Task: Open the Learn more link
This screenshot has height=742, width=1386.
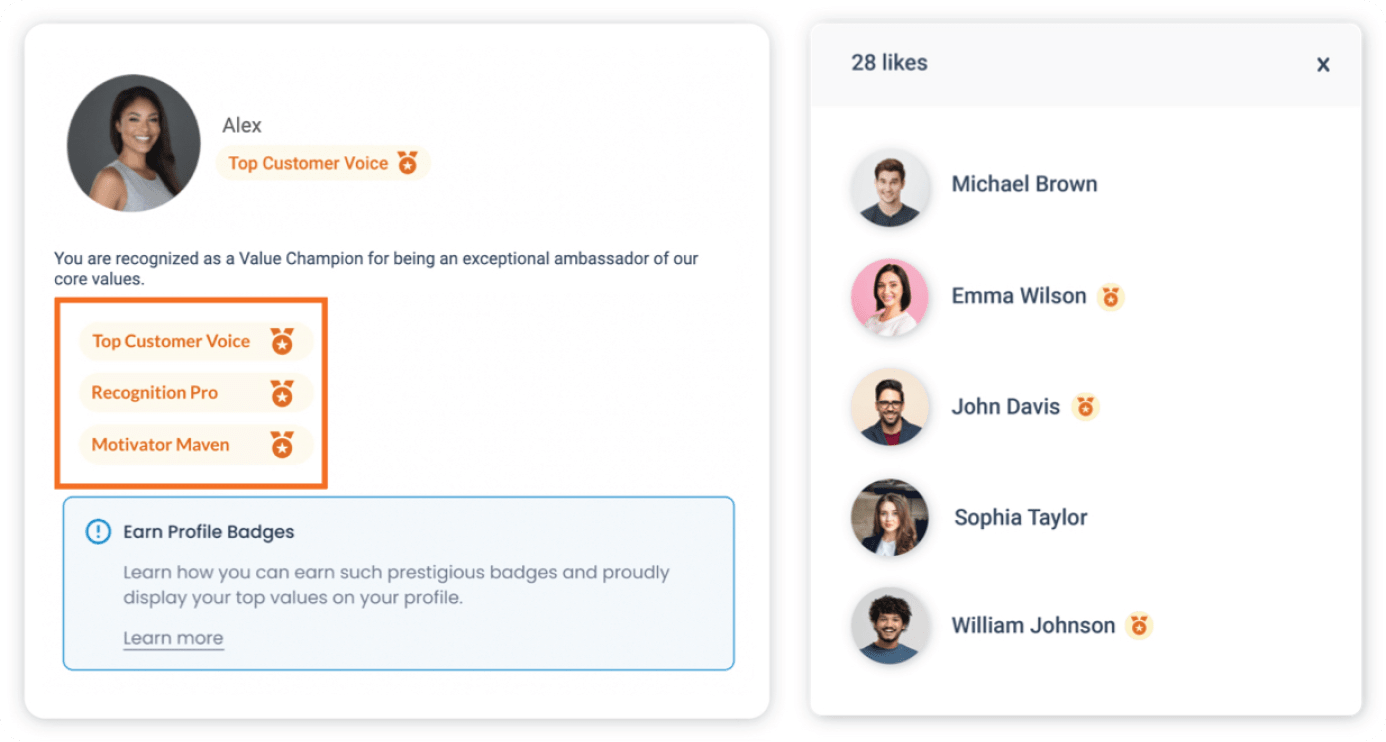Action: coord(173,638)
